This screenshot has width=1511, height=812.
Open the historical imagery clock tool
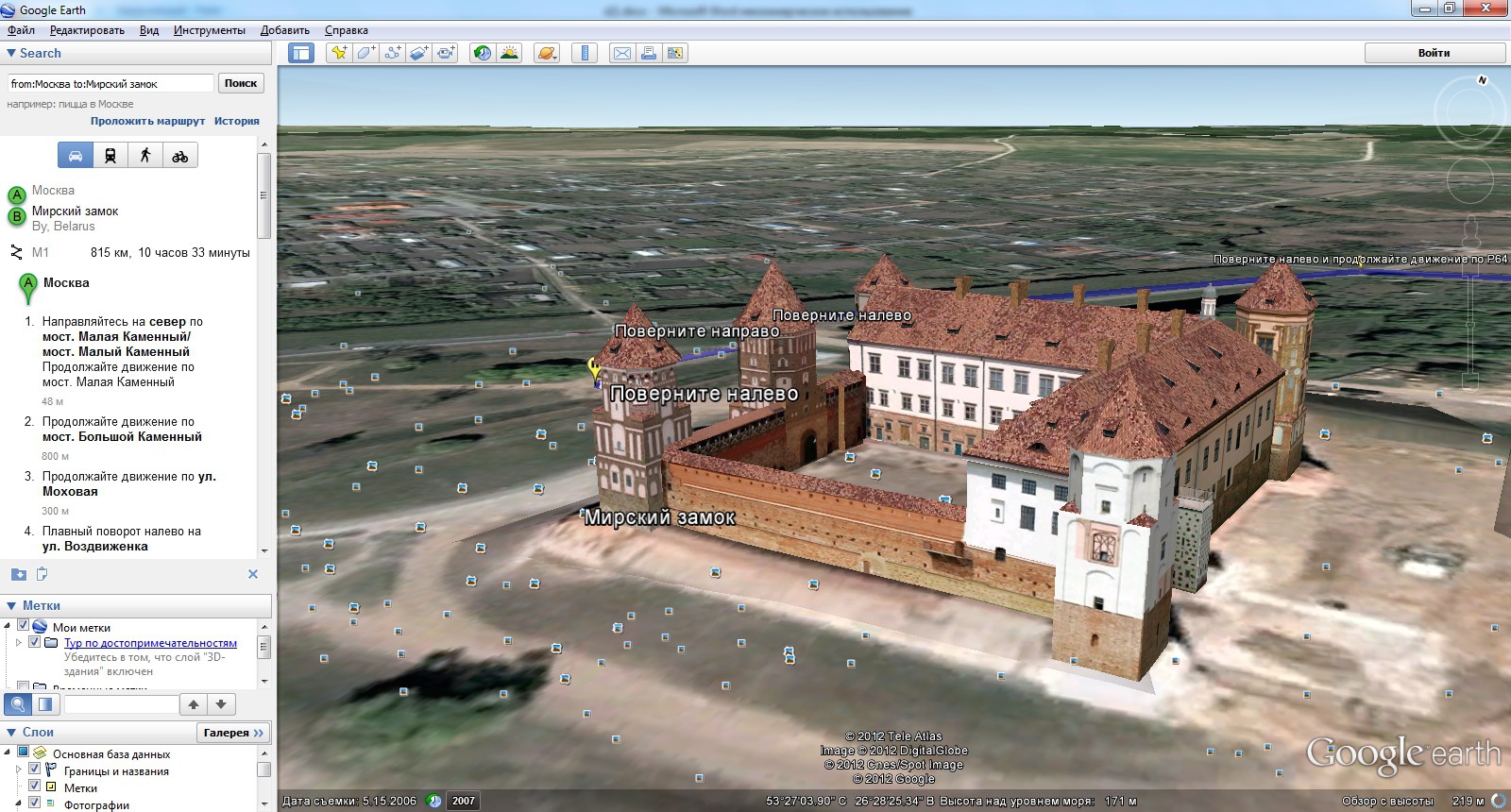482,53
